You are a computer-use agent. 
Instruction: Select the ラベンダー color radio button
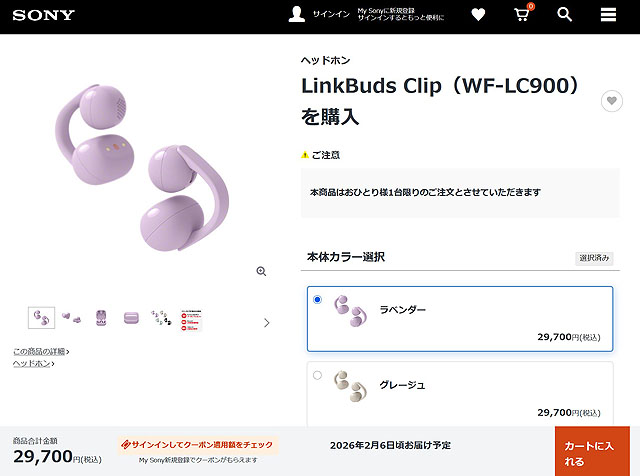[x=317, y=300]
